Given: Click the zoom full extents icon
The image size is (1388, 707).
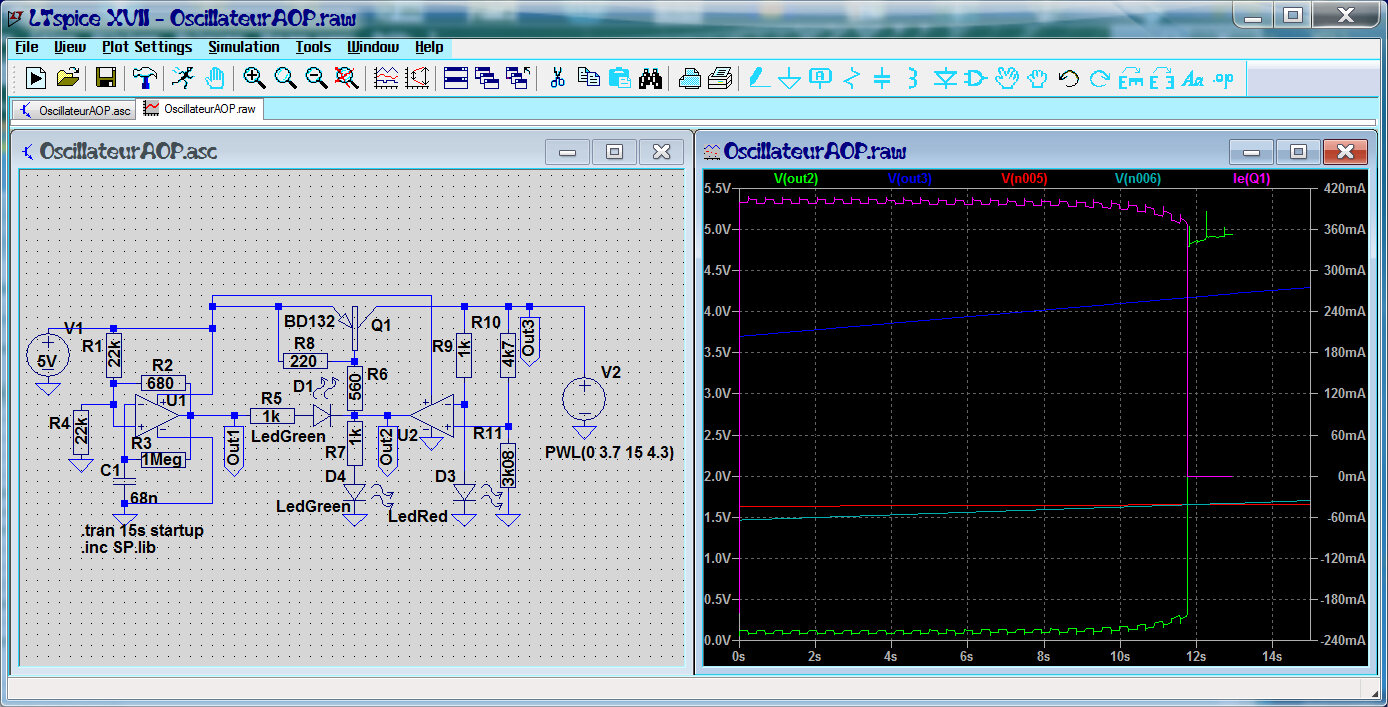Looking at the screenshot, I should (346, 77).
